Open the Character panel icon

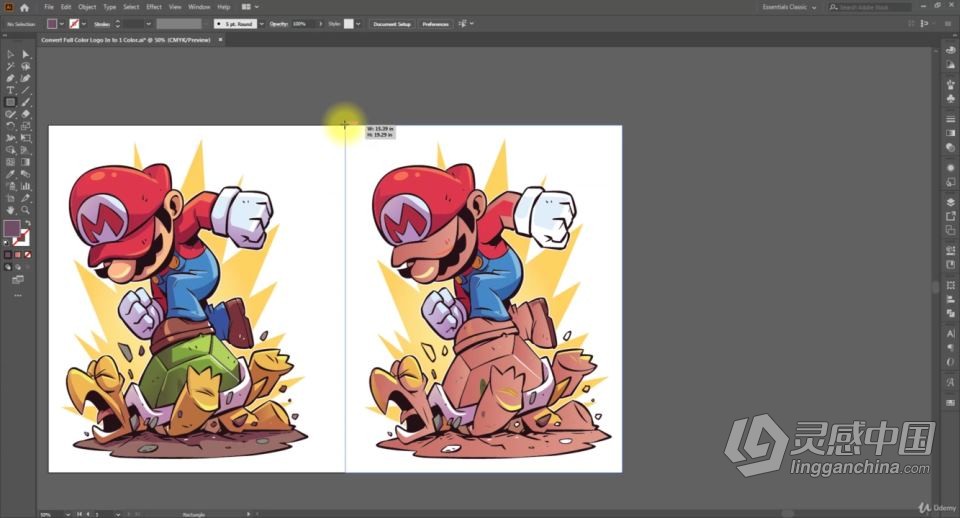tap(950, 334)
